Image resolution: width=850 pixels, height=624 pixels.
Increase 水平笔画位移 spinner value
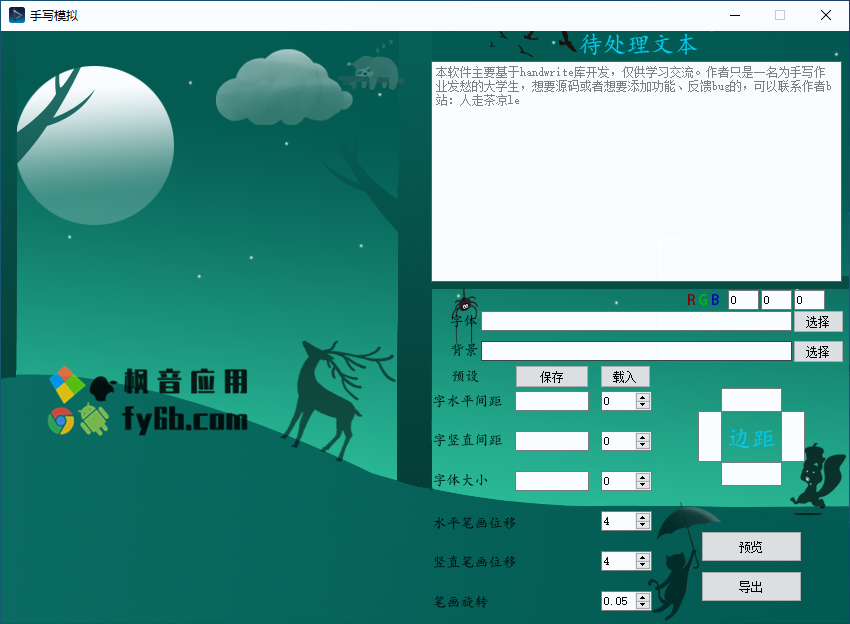[x=643, y=517]
